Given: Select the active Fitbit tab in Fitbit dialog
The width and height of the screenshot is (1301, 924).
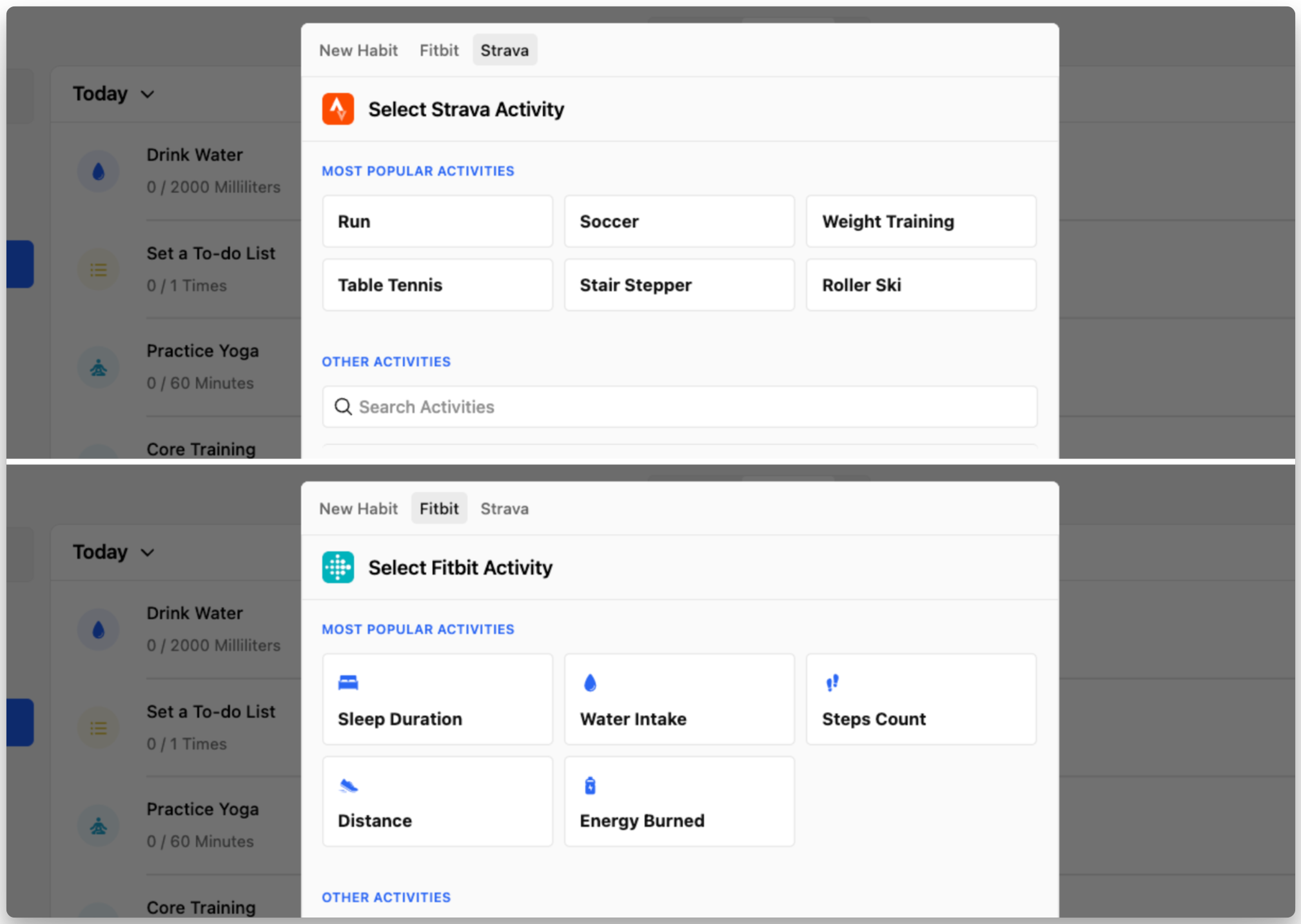Looking at the screenshot, I should pyautogui.click(x=439, y=509).
